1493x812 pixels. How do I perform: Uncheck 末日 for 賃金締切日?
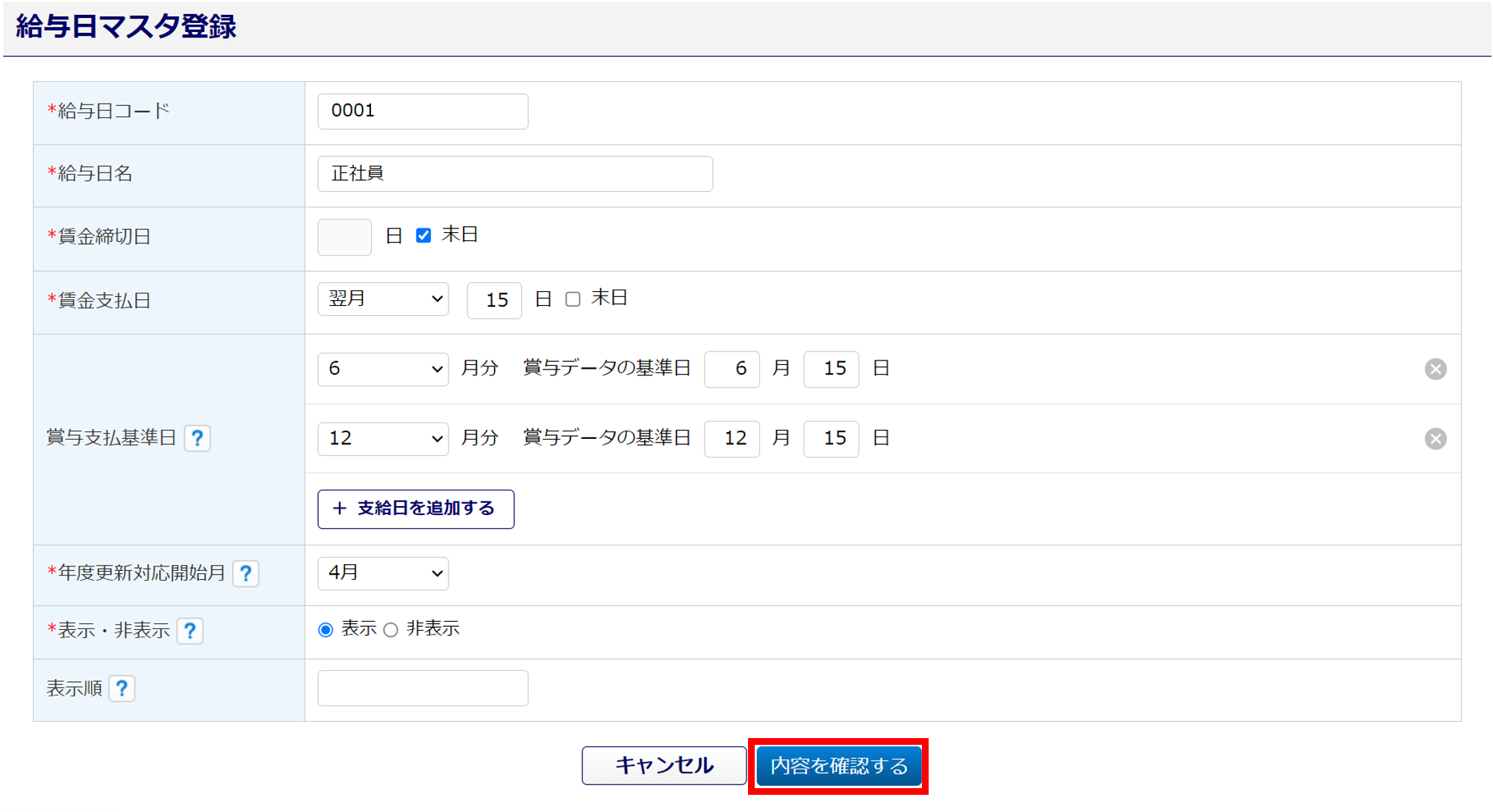click(x=423, y=236)
